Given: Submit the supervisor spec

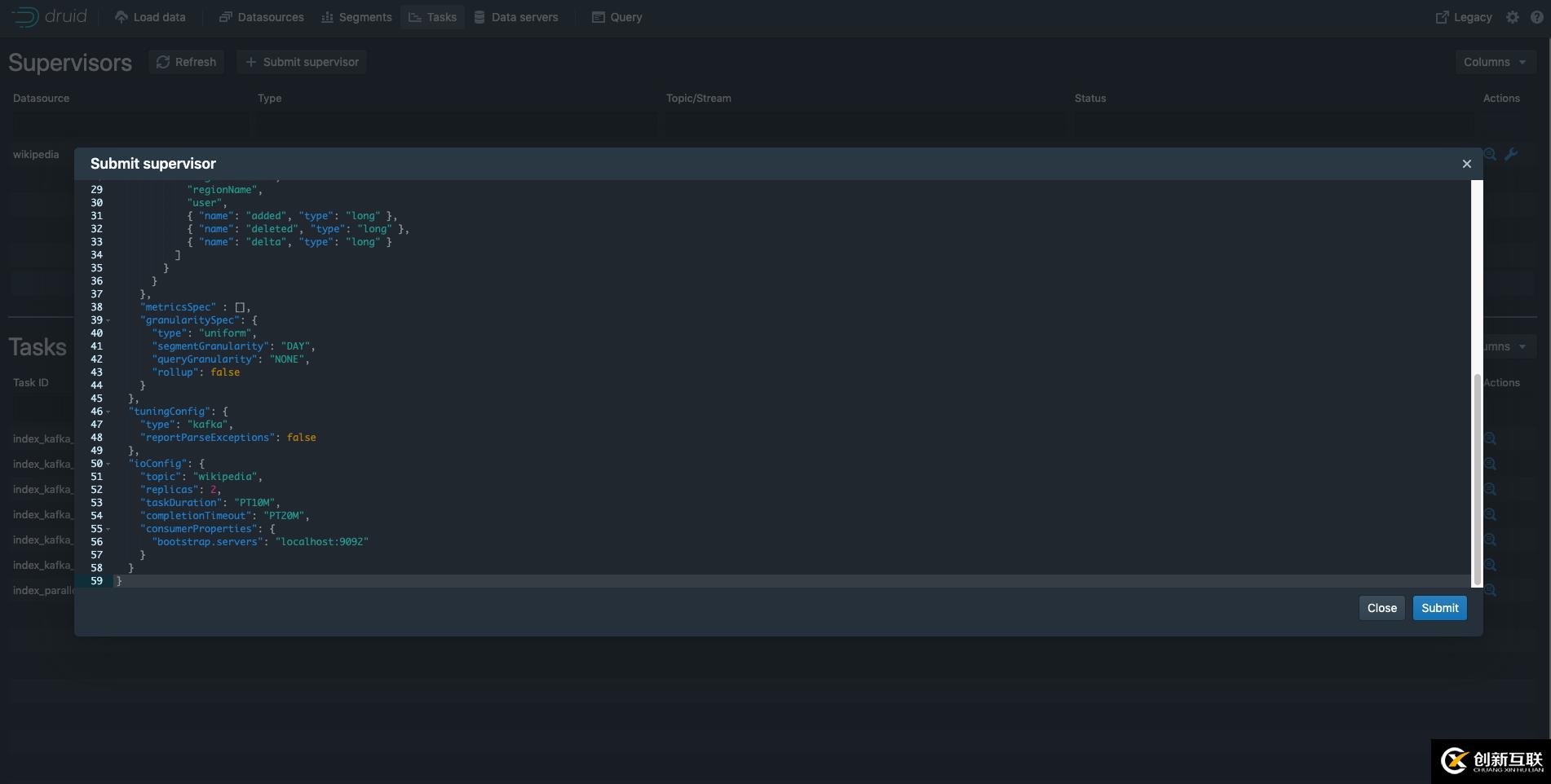Looking at the screenshot, I should tap(1440, 608).
